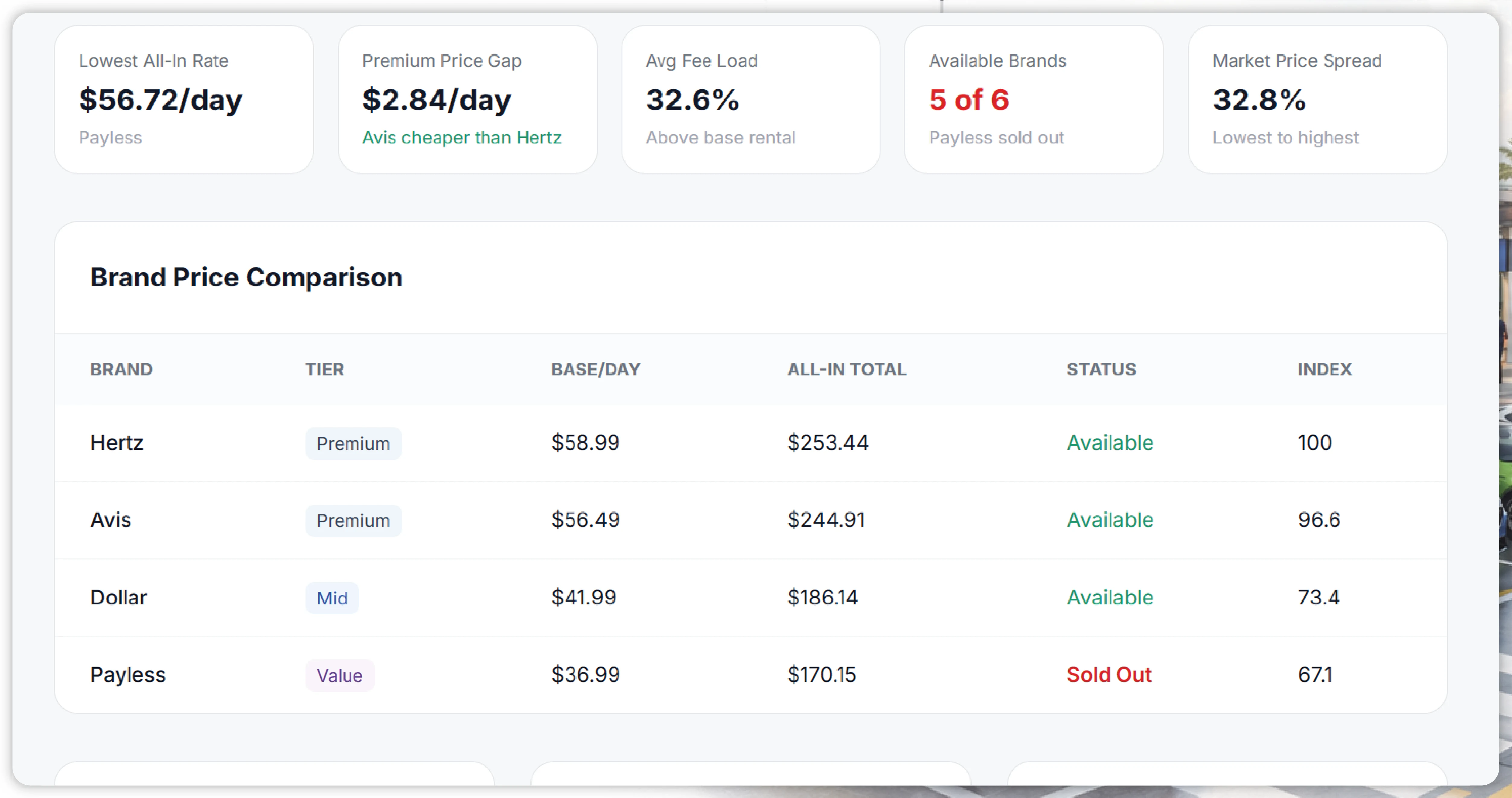Click the BRAND column header
The width and height of the screenshot is (1512, 798).
tap(121, 369)
